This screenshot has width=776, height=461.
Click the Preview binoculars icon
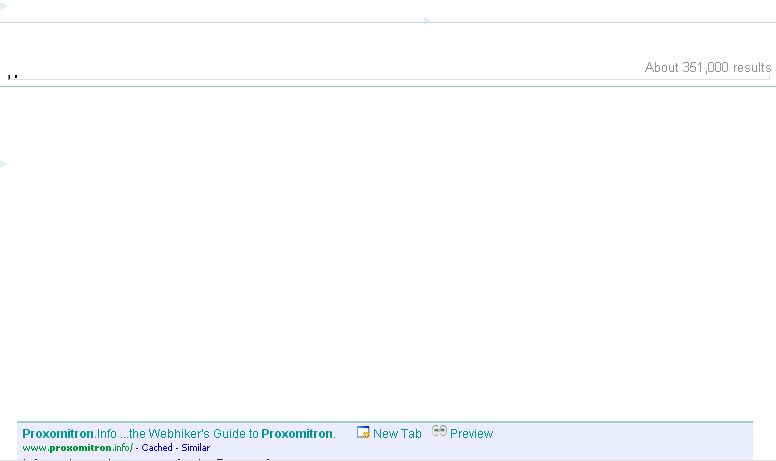(x=439, y=431)
